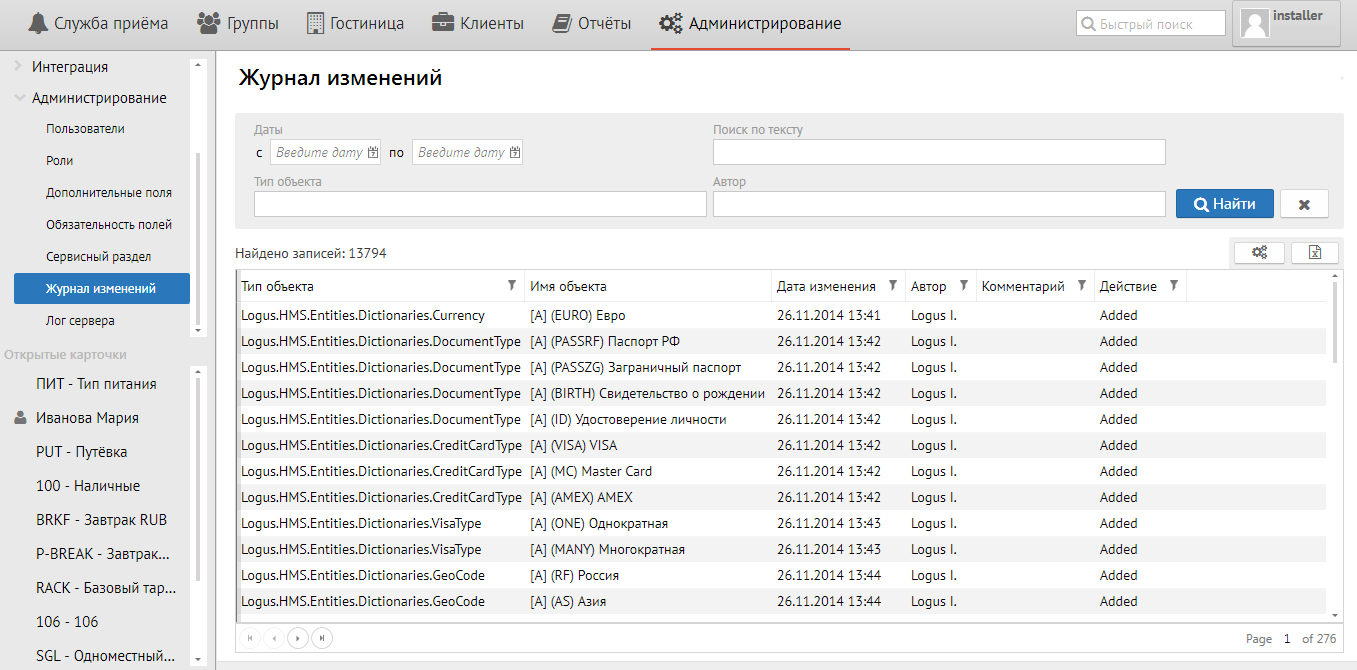Open the installer user menu
This screenshot has height=670, width=1357.
tap(1285, 23)
